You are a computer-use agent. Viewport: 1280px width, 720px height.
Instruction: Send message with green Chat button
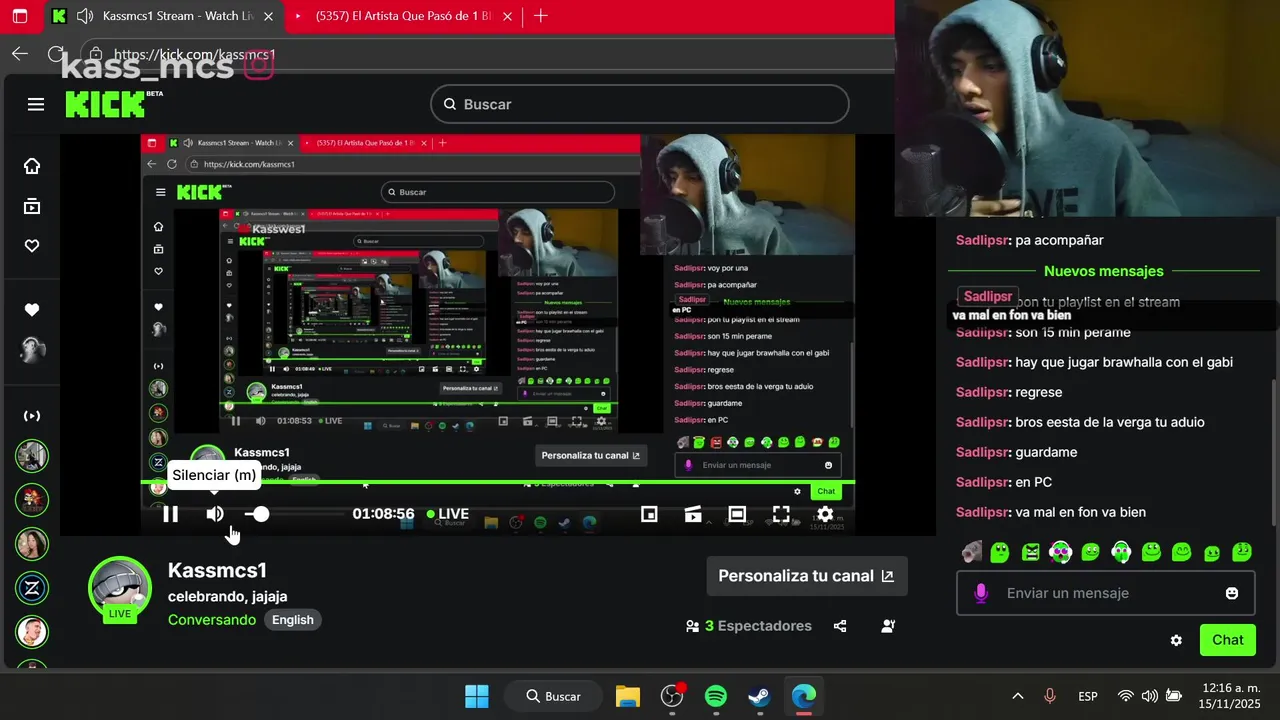(1228, 640)
